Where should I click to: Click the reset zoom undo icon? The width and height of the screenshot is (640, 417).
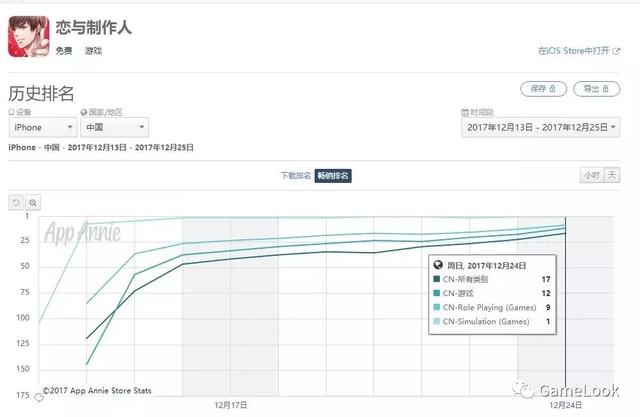point(16,202)
